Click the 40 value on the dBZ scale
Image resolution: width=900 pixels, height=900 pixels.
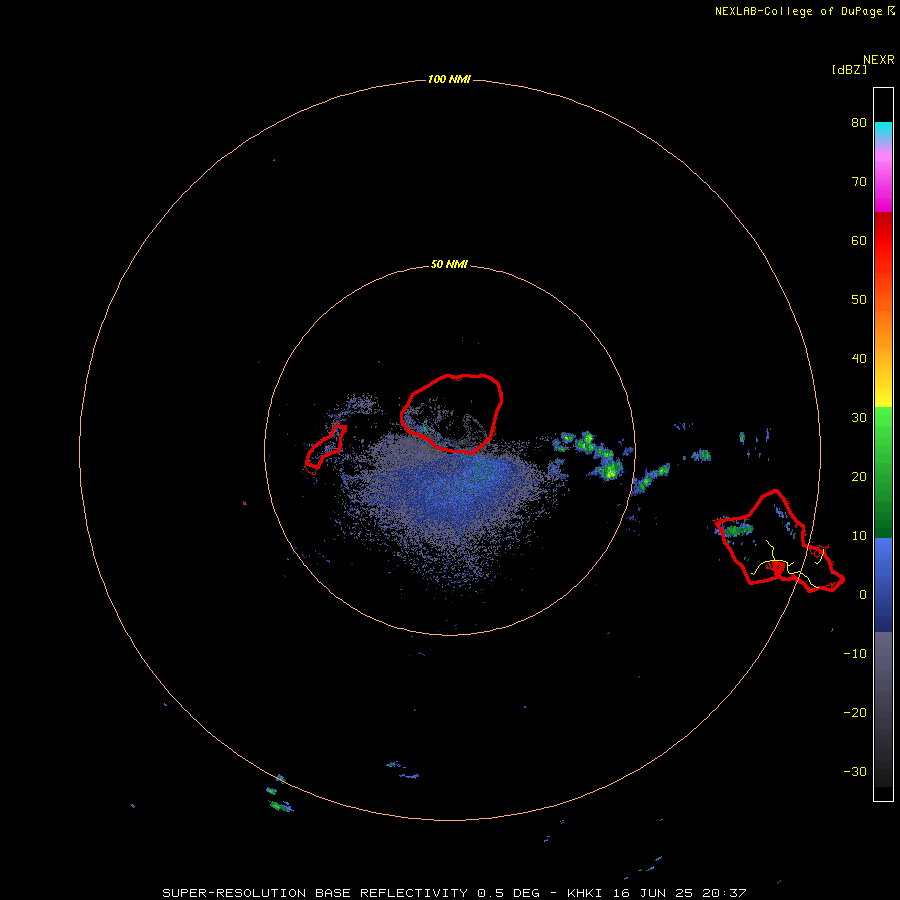coord(859,359)
